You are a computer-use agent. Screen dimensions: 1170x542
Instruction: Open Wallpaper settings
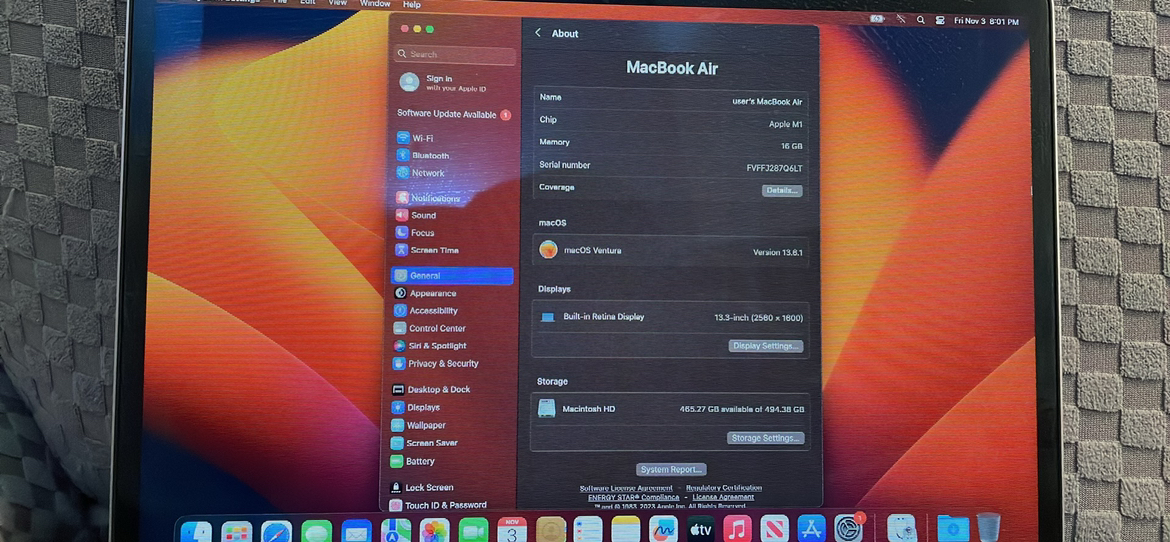point(418,426)
